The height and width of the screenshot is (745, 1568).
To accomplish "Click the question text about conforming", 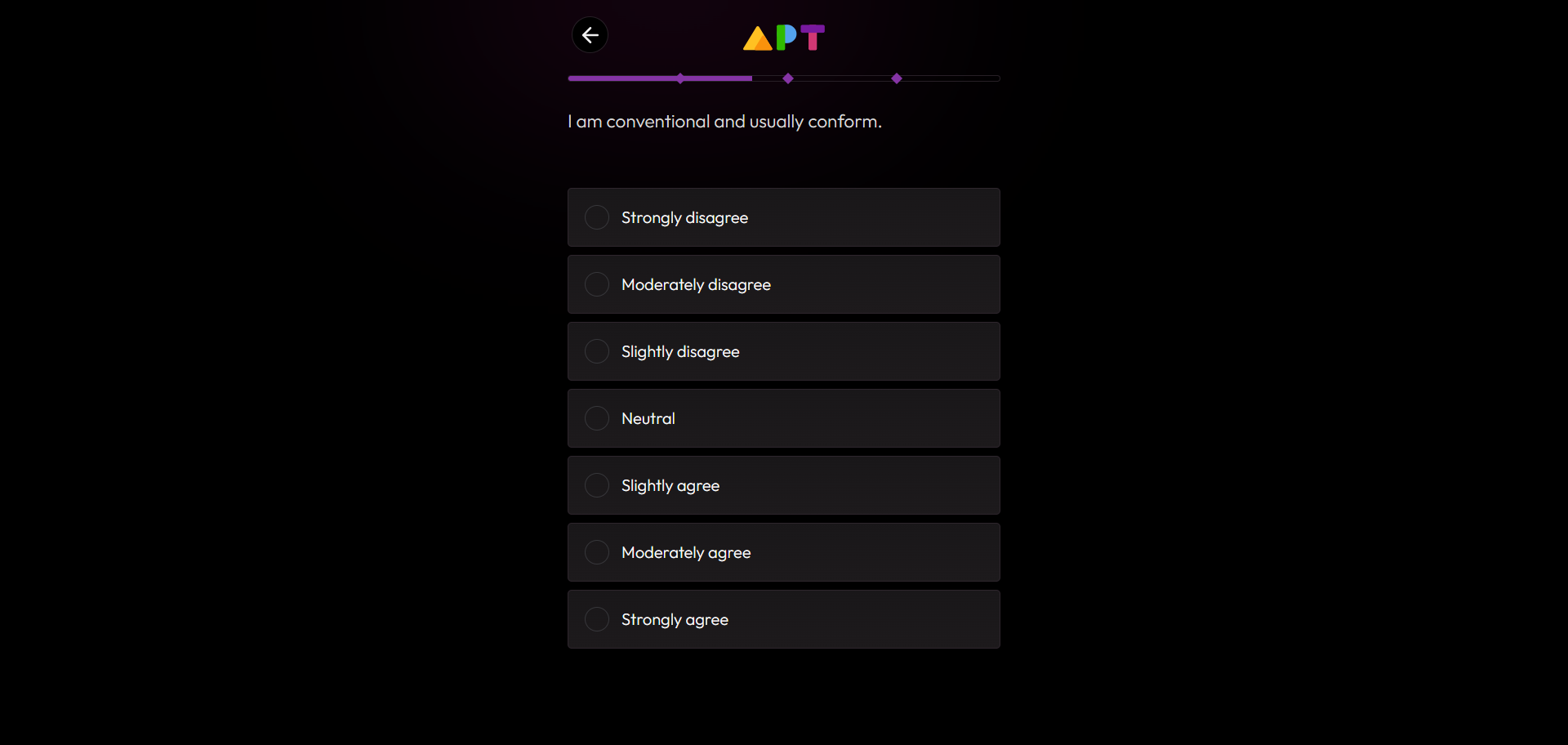I will [724, 122].
